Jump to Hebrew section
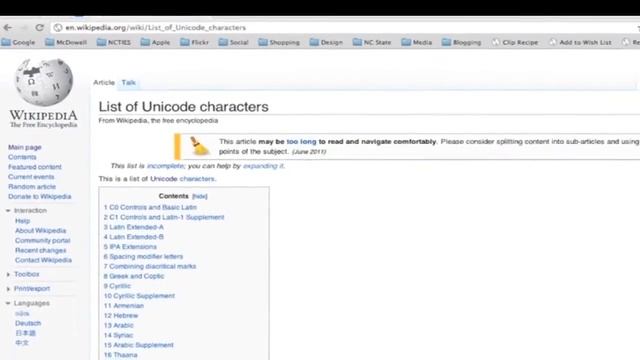 click(121, 316)
